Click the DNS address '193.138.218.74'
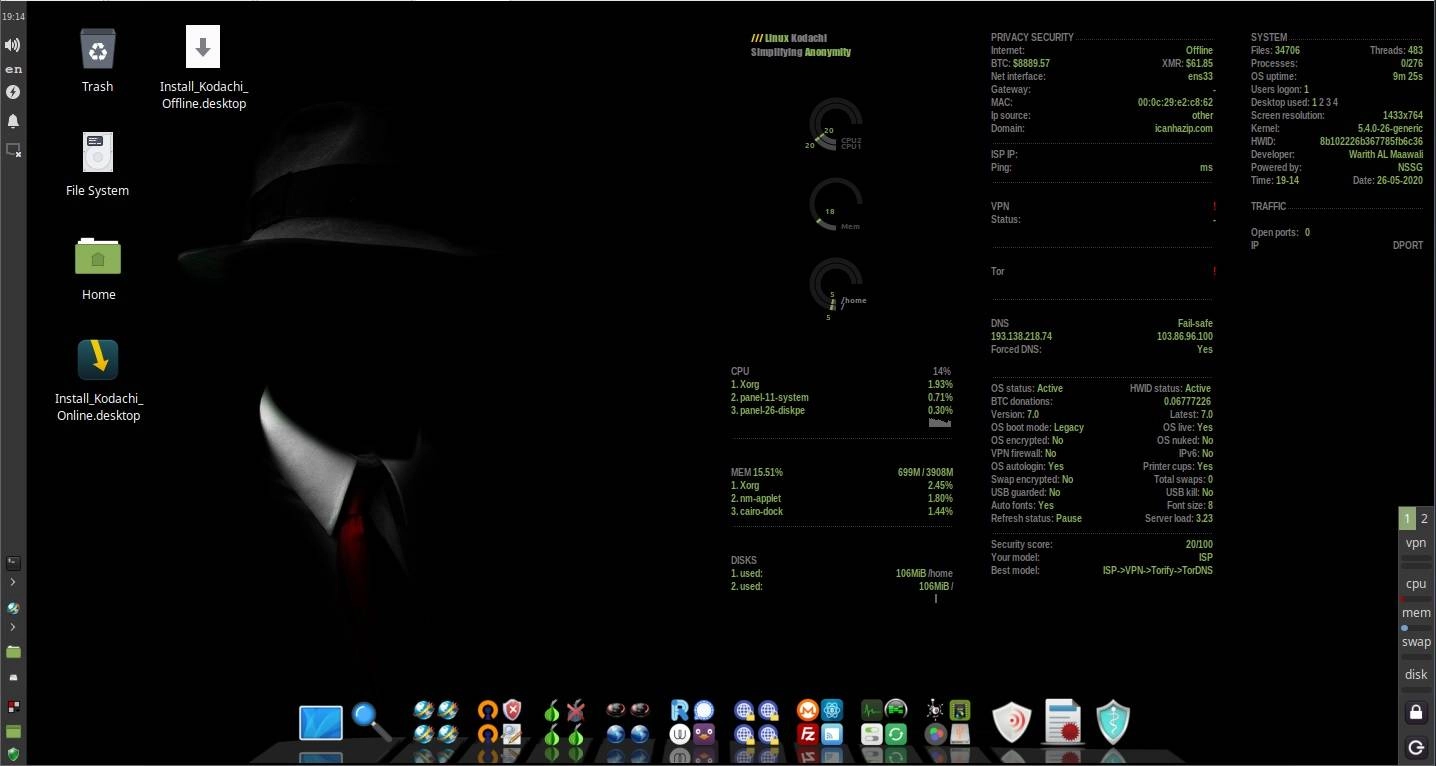Image resolution: width=1436 pixels, height=766 pixels. pos(1021,337)
